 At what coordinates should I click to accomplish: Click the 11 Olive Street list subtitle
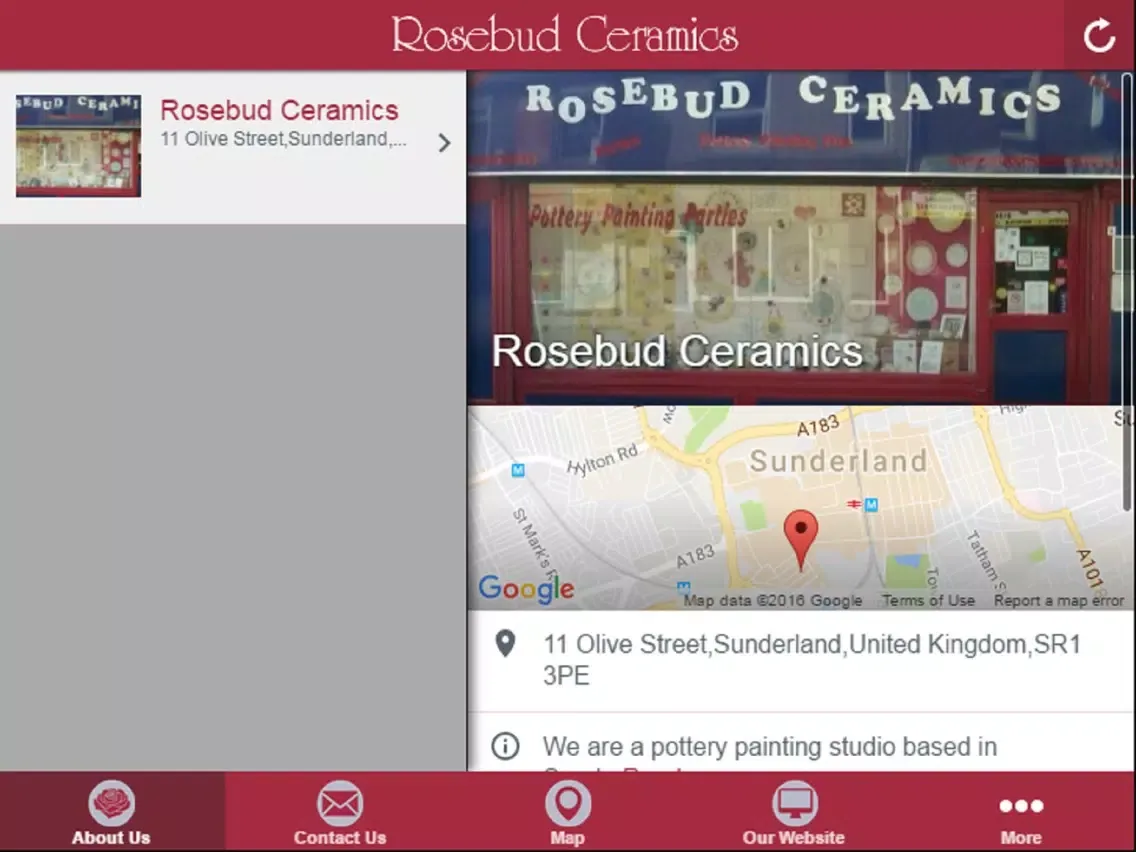(283, 139)
